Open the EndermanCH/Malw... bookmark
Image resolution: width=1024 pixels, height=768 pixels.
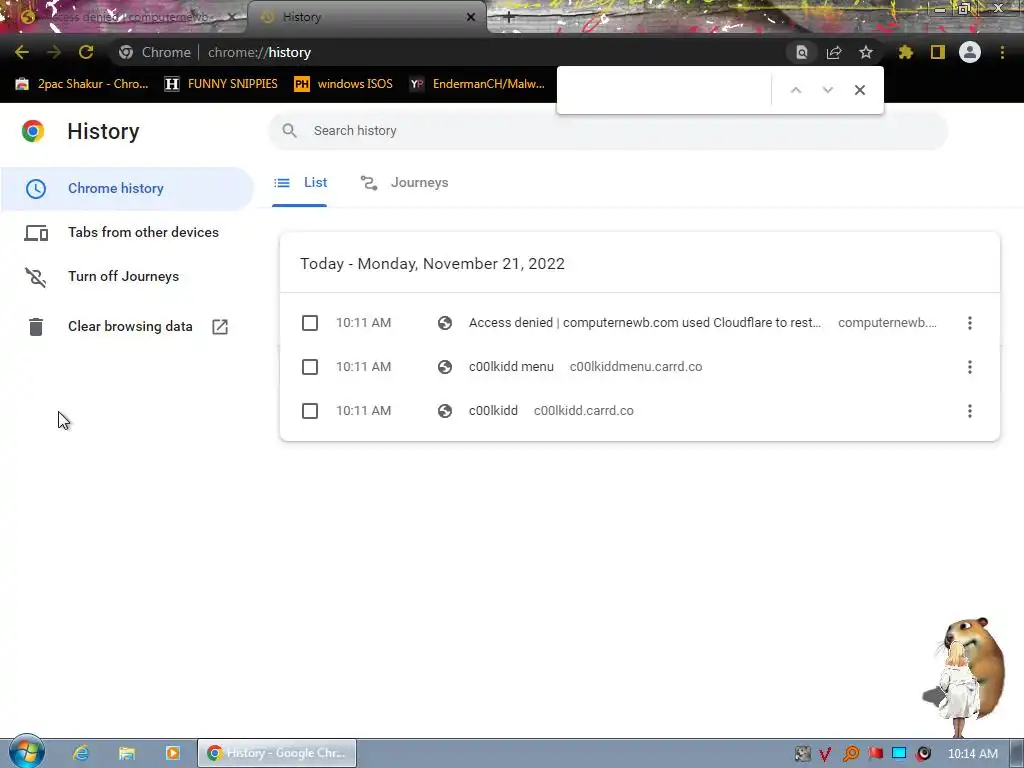coord(477,84)
